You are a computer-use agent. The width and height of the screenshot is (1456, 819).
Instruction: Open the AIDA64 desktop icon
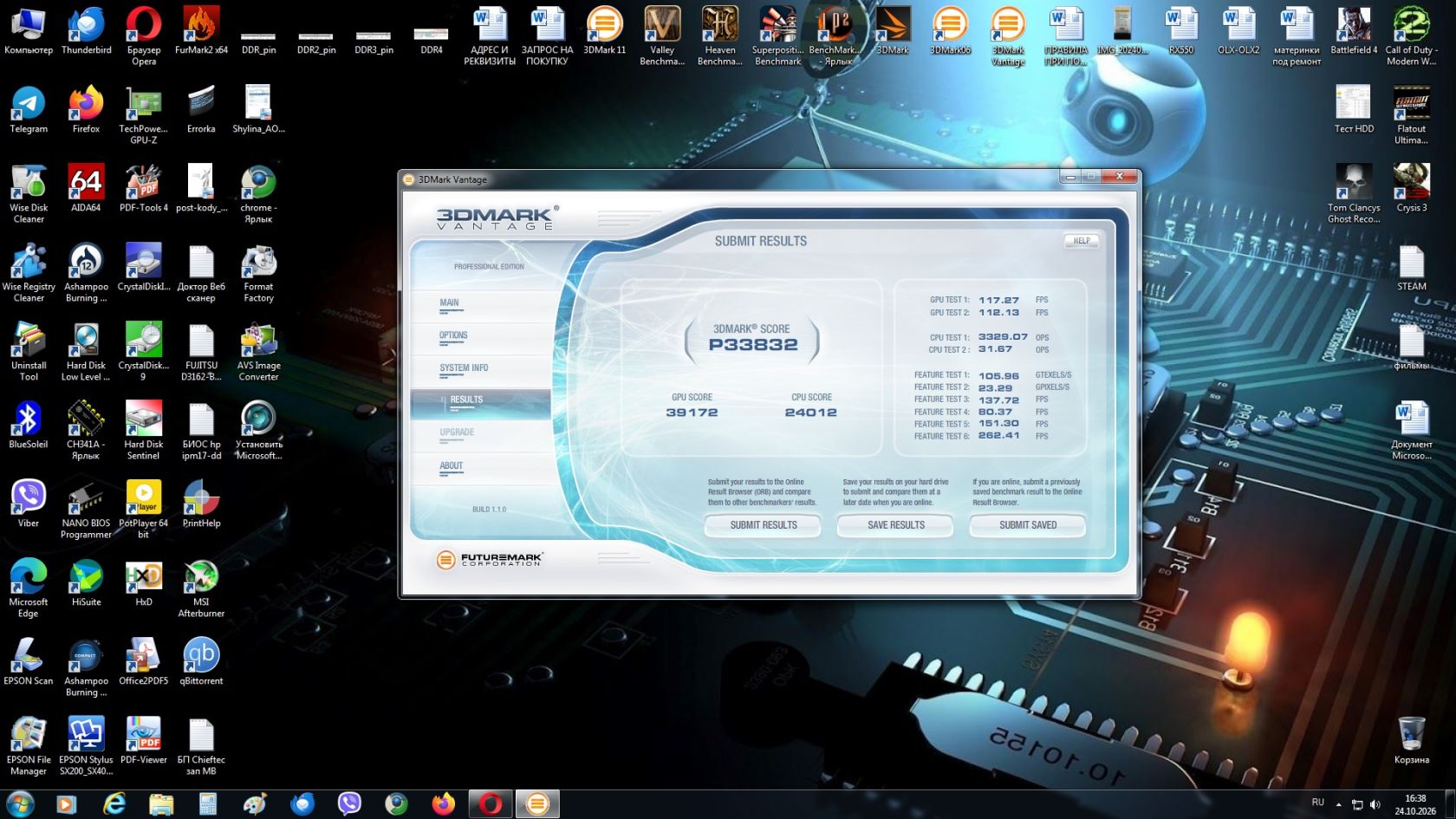tap(86, 189)
